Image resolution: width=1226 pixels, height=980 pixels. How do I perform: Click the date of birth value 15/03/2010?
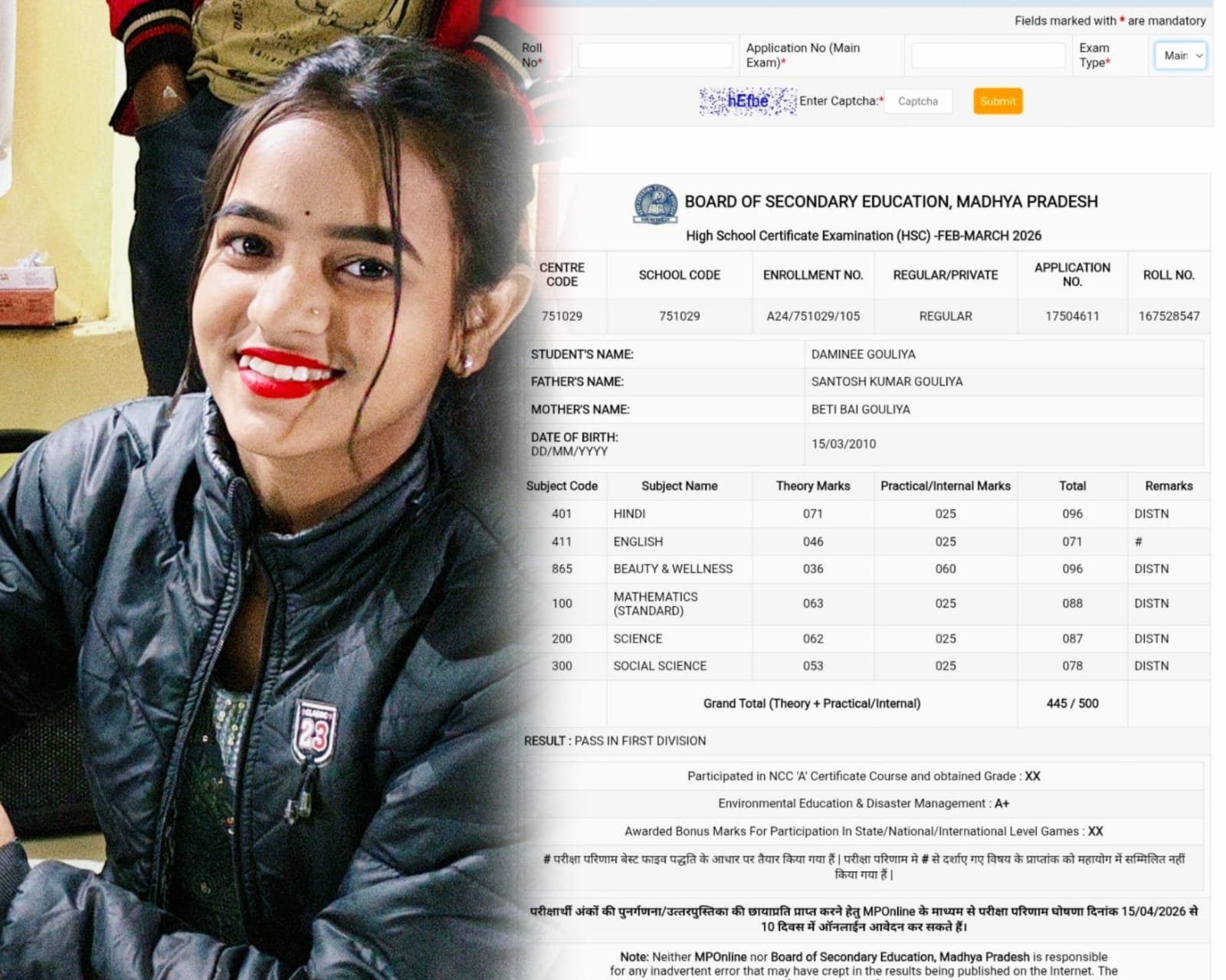point(844,444)
